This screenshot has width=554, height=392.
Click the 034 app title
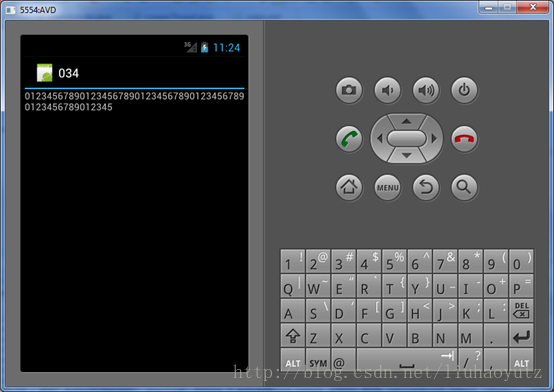[x=69, y=73]
